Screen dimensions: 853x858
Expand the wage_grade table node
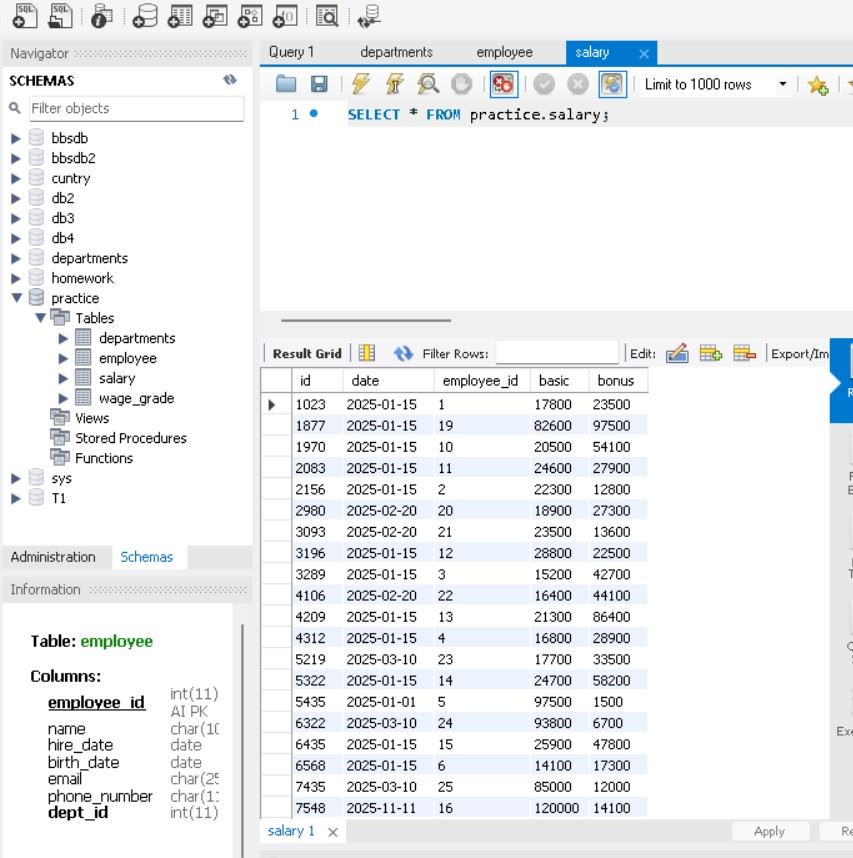[64, 398]
